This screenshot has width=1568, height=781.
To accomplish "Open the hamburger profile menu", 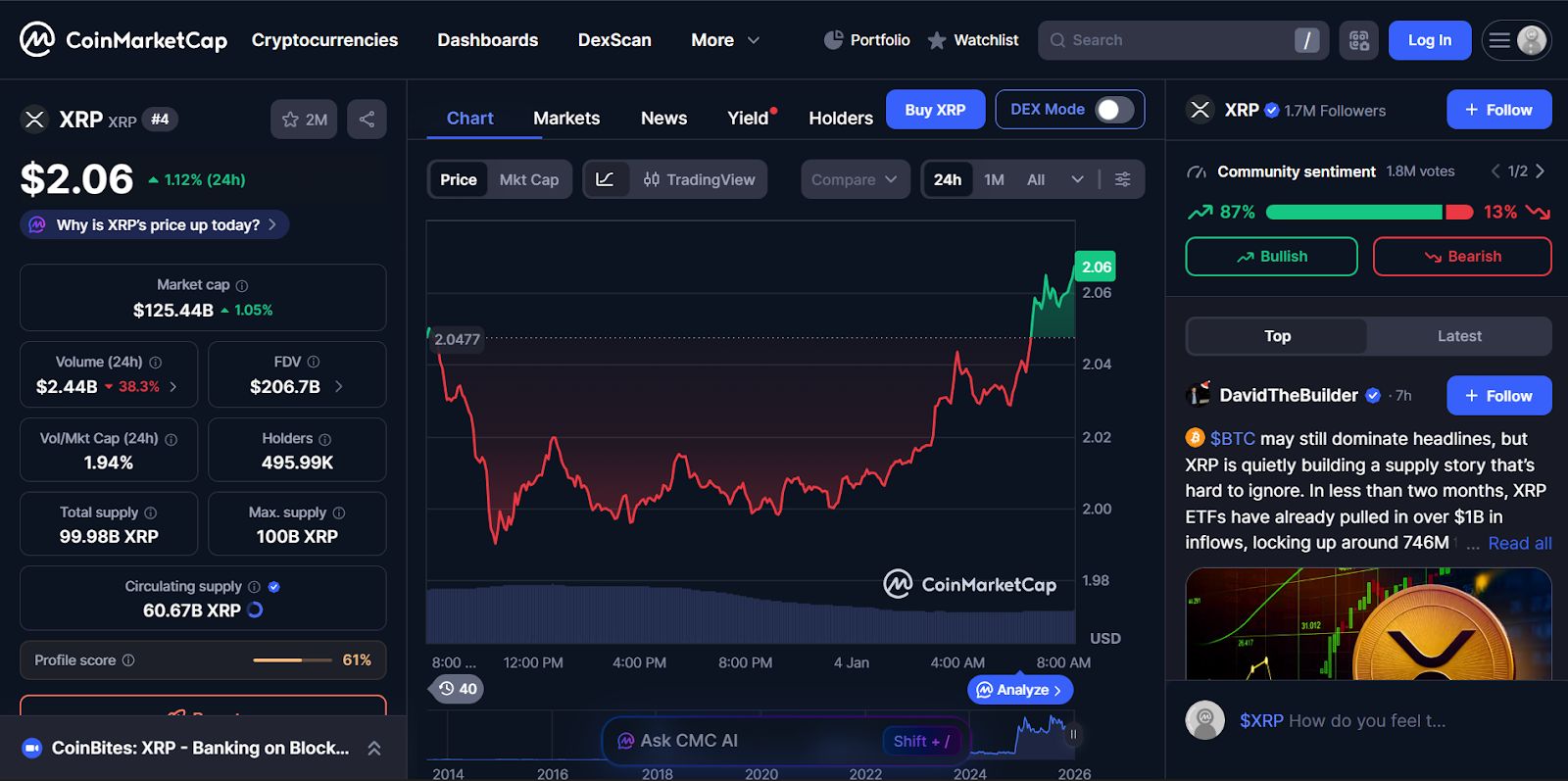I will click(1516, 40).
